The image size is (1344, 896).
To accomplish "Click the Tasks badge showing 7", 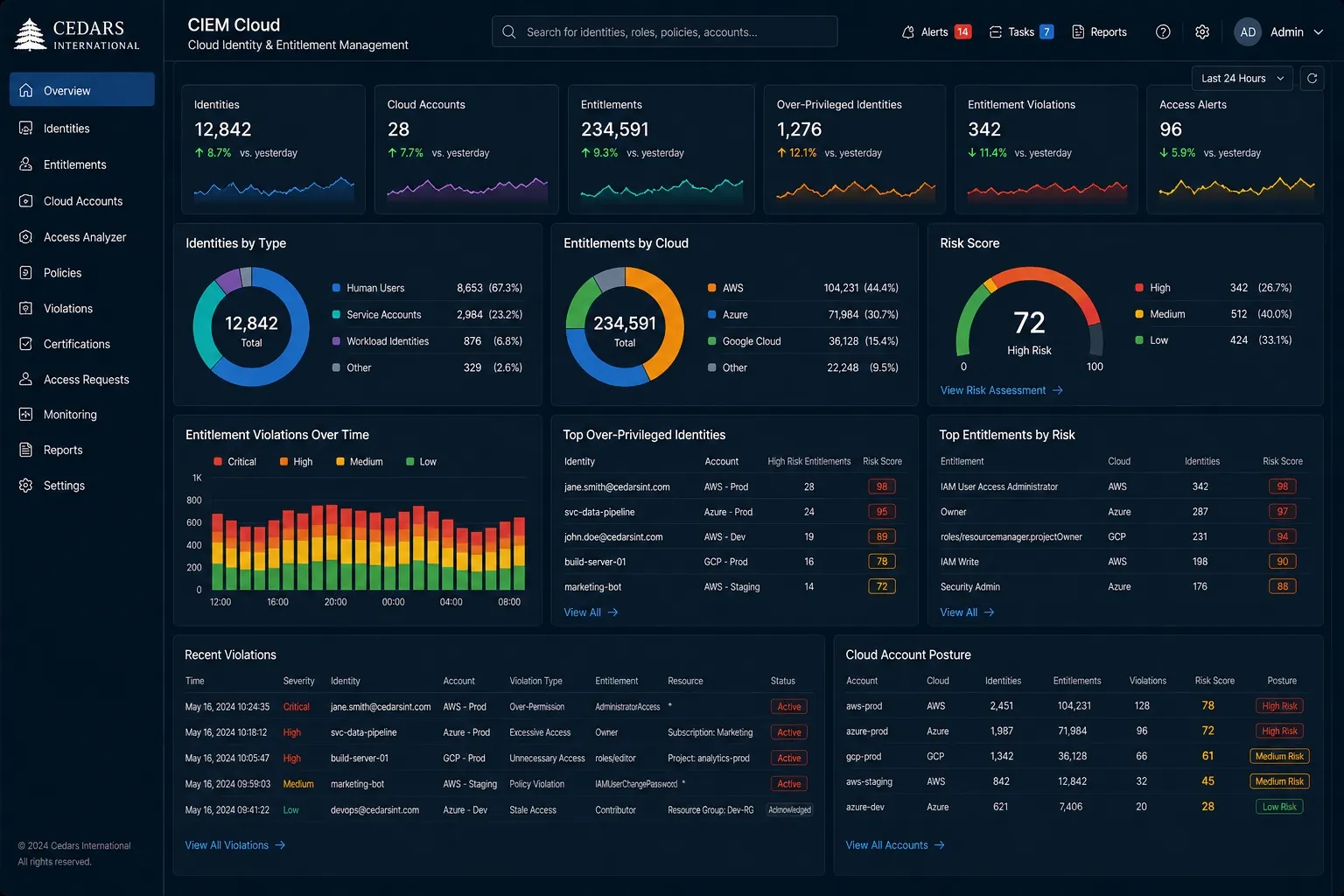I will (x=1046, y=31).
